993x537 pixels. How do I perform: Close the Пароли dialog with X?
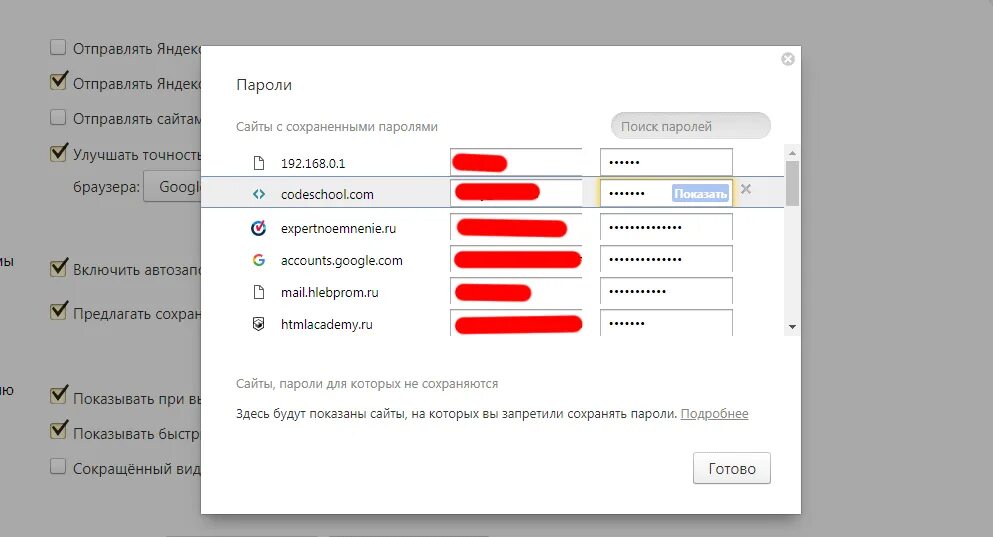[788, 59]
